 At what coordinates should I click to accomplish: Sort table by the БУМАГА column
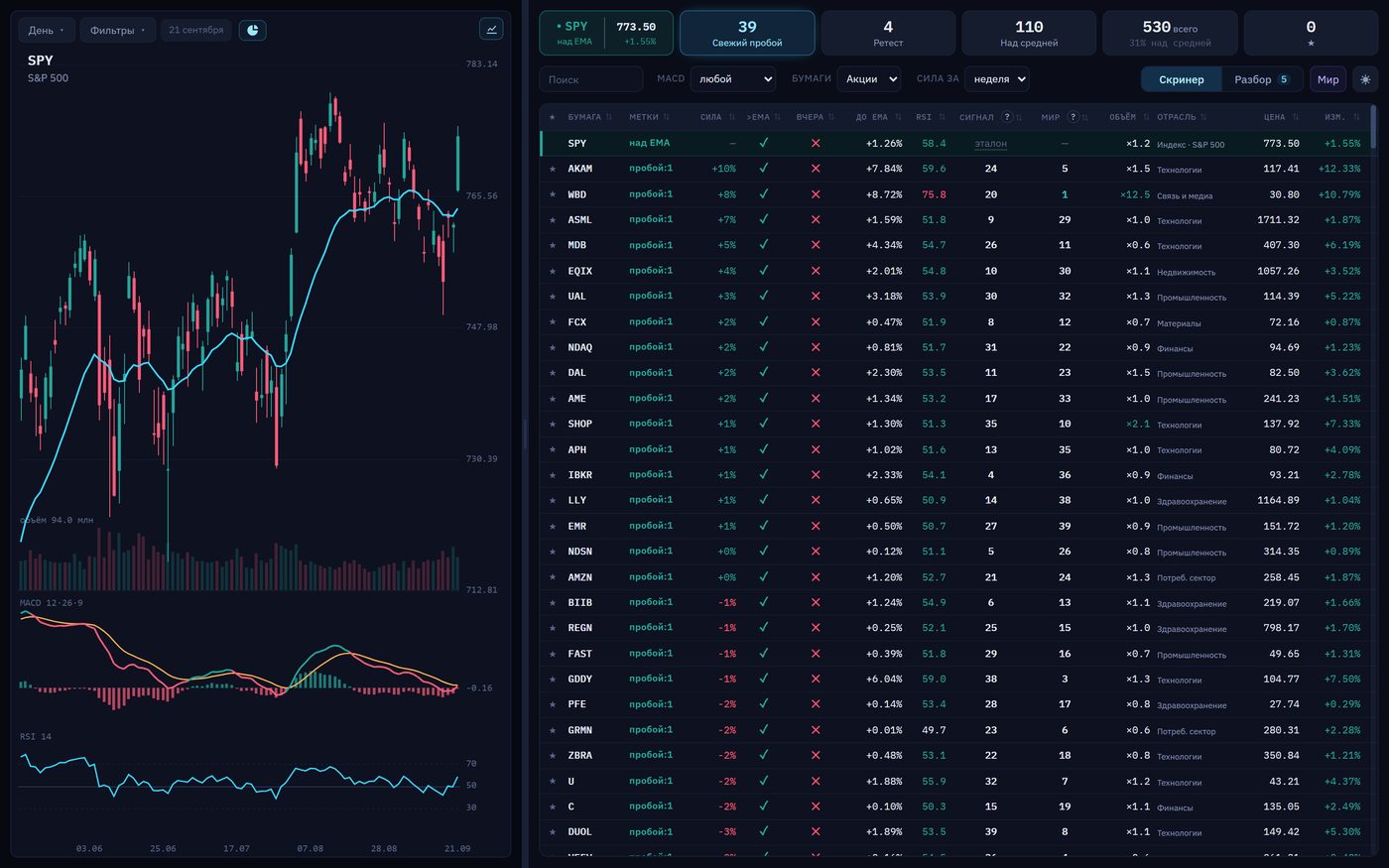click(589, 117)
